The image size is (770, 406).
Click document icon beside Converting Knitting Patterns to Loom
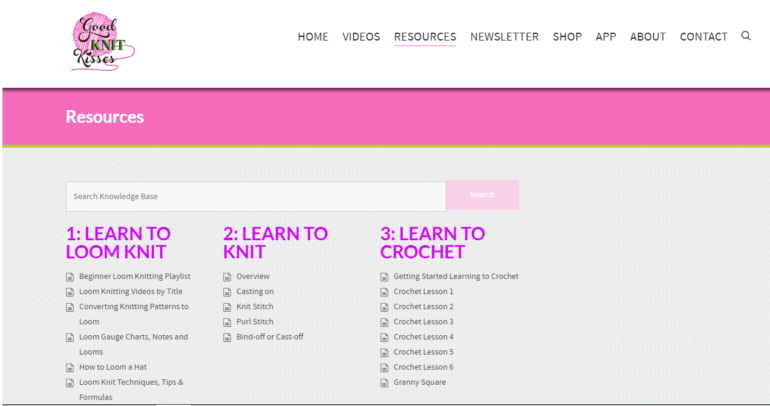[x=70, y=307]
